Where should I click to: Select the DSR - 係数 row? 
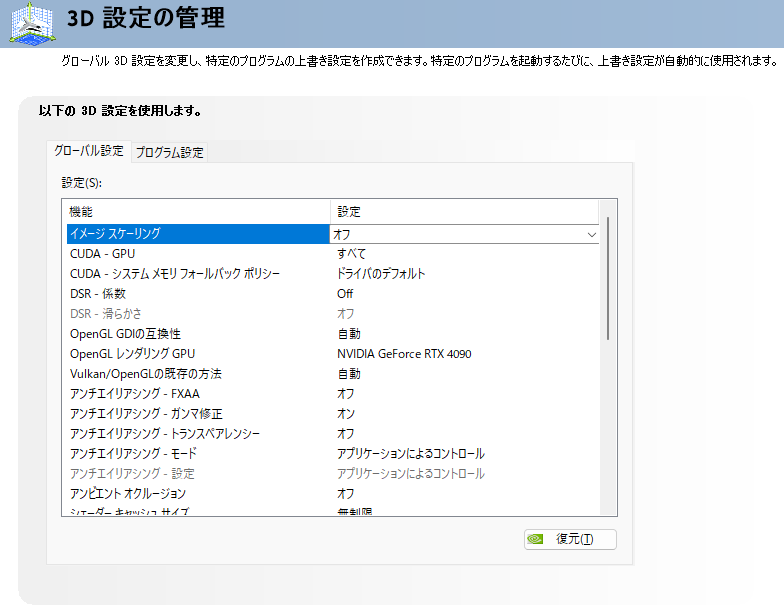pyautogui.click(x=332, y=294)
